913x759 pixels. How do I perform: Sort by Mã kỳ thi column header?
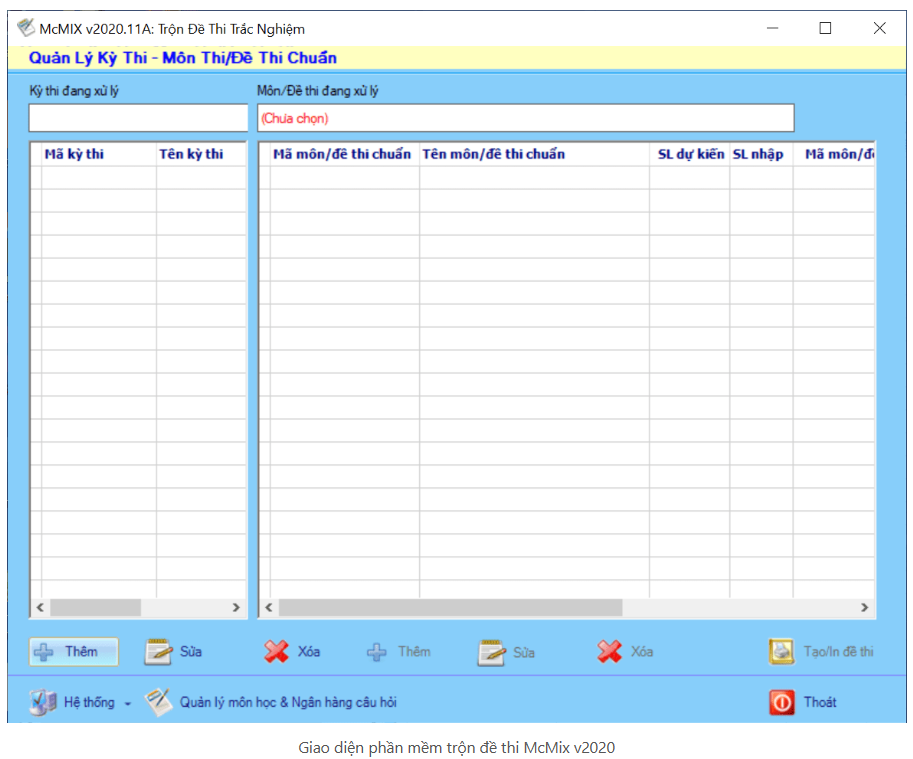[x=74, y=154]
